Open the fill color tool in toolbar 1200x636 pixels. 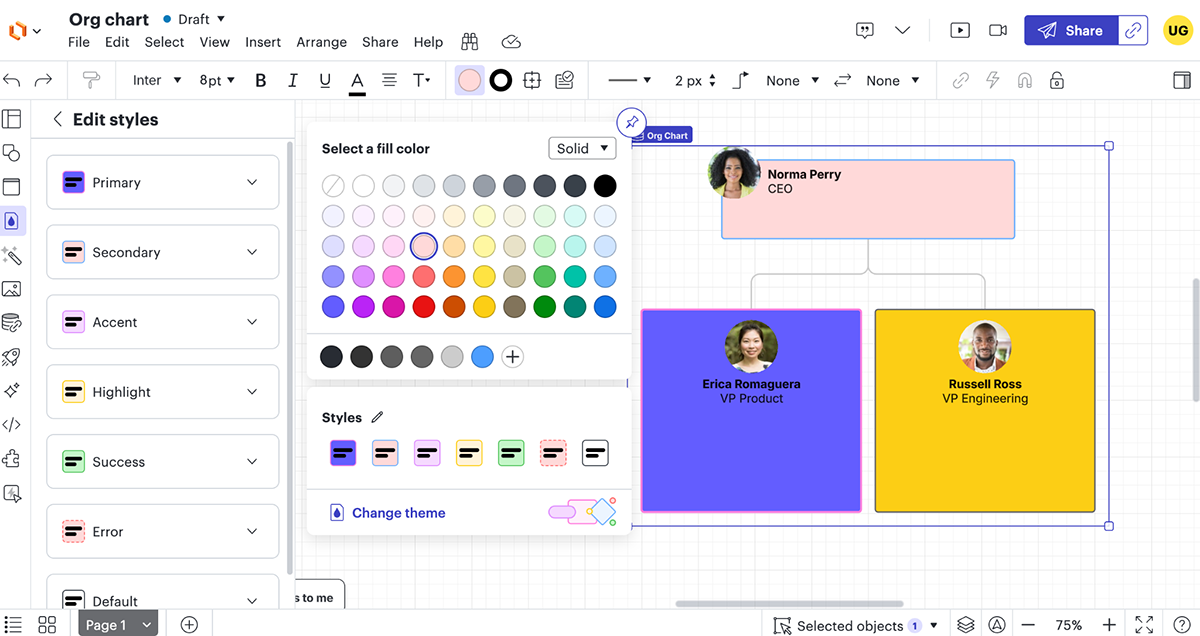coord(469,81)
